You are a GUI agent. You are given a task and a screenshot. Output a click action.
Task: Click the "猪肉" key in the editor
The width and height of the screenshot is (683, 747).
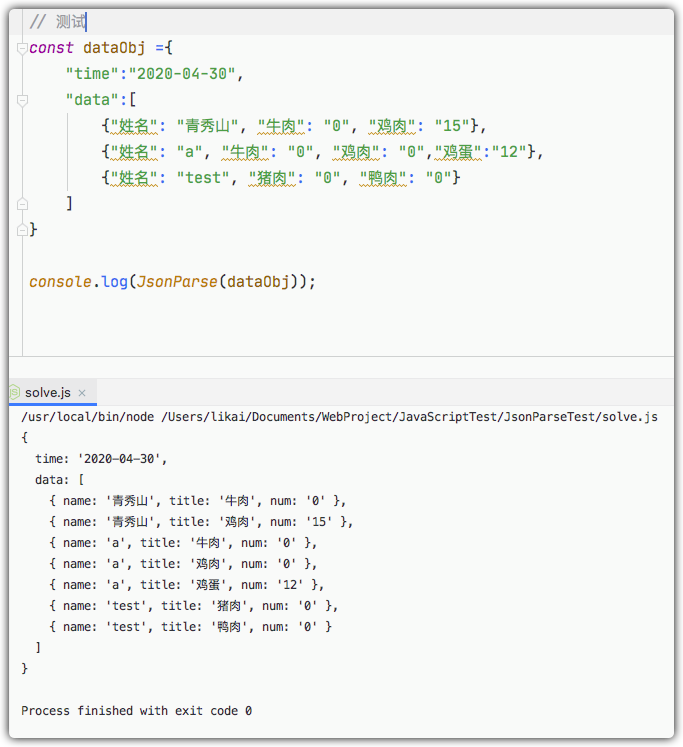[x=272, y=178]
